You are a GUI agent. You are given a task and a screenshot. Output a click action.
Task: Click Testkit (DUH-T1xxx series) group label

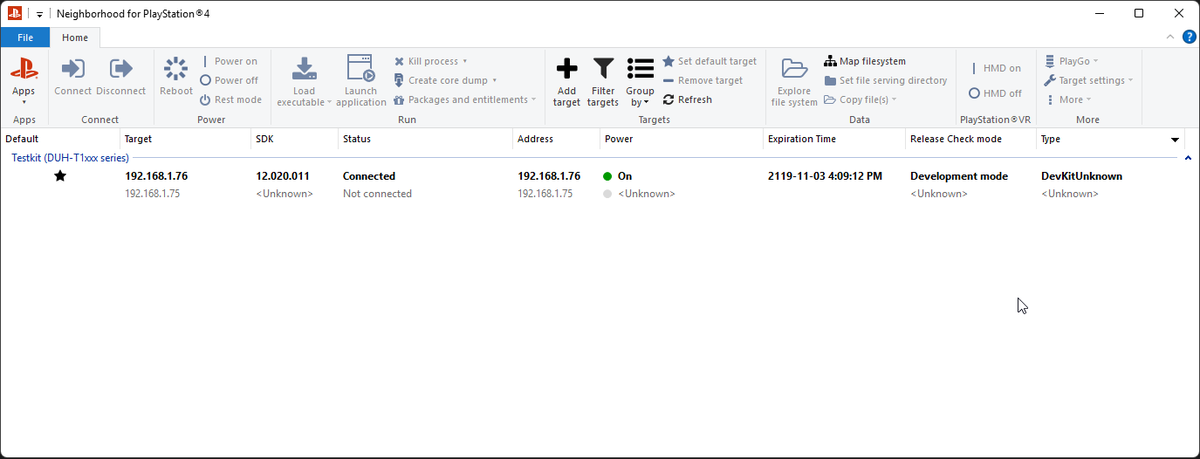click(x=69, y=158)
